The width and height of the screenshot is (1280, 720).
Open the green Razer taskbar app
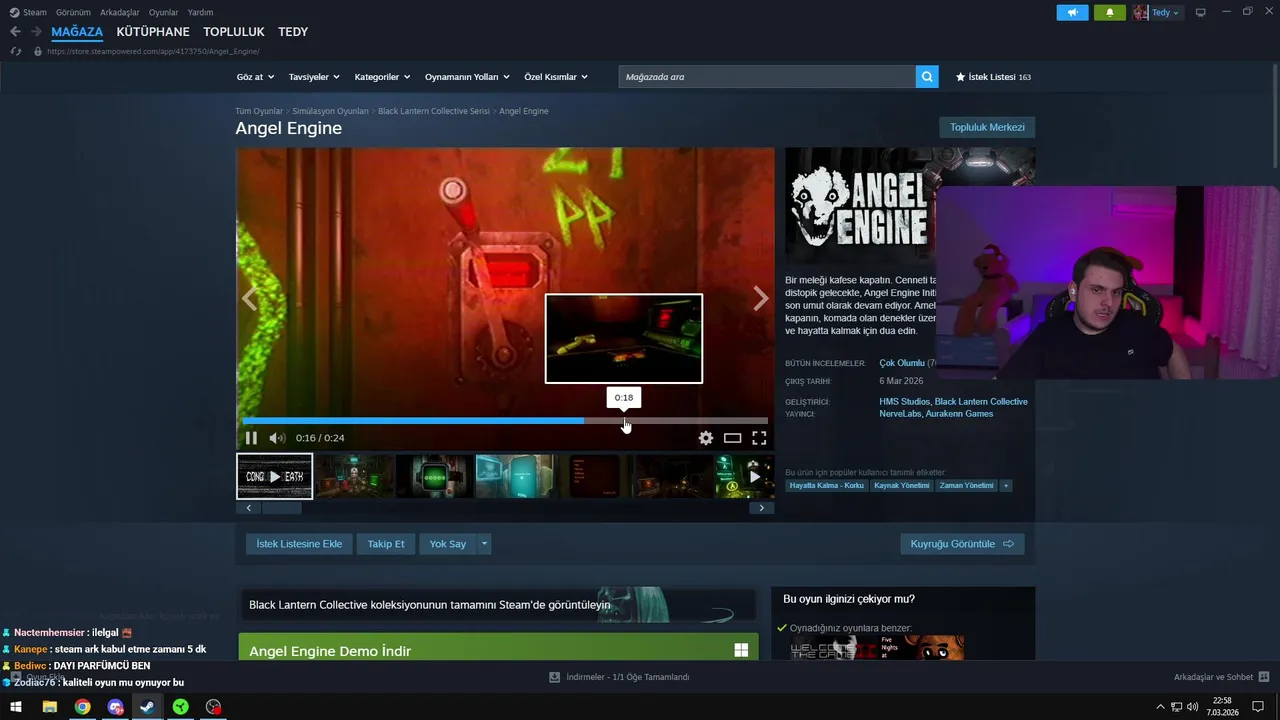coord(180,707)
